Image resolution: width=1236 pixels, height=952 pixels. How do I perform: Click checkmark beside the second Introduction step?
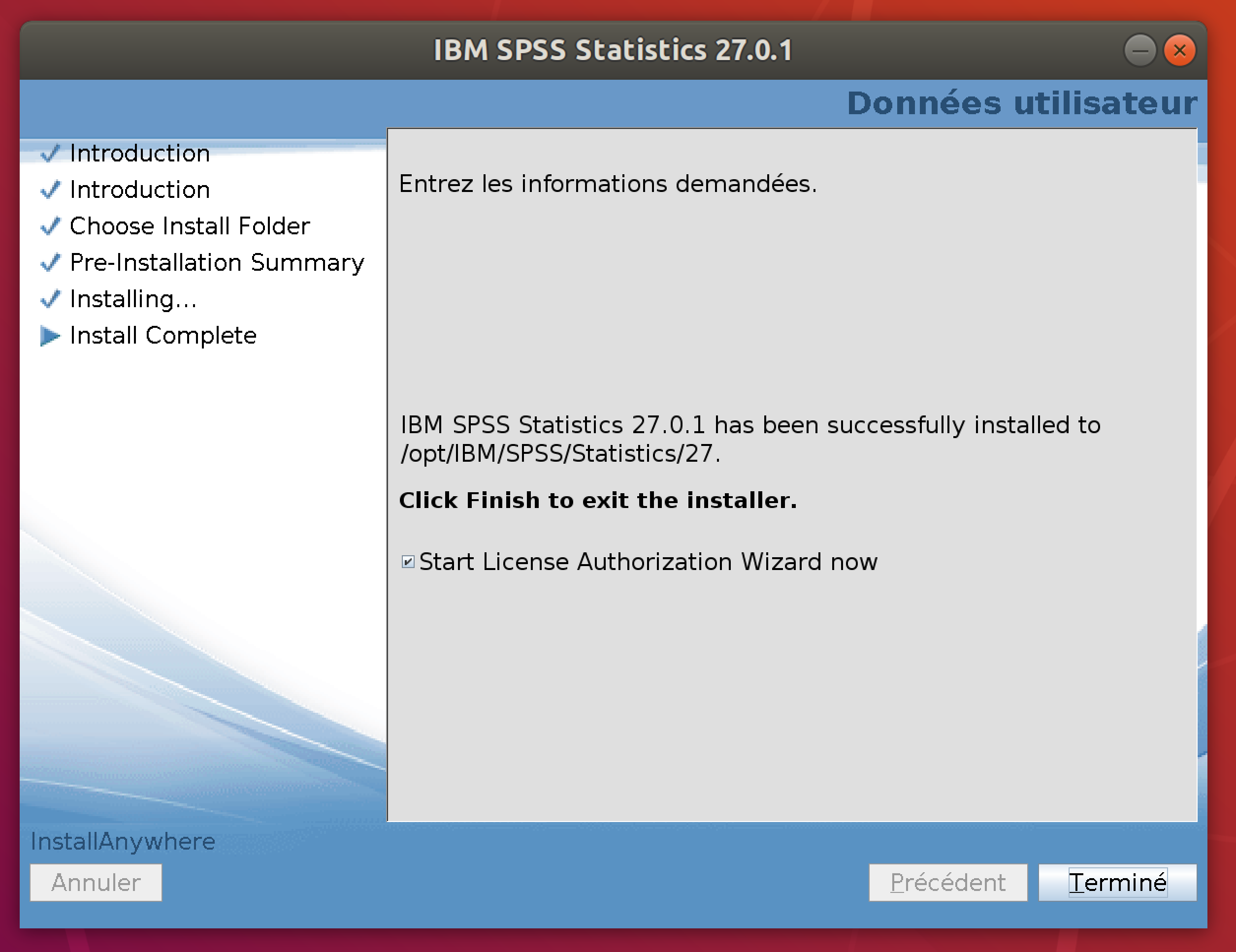(x=50, y=190)
